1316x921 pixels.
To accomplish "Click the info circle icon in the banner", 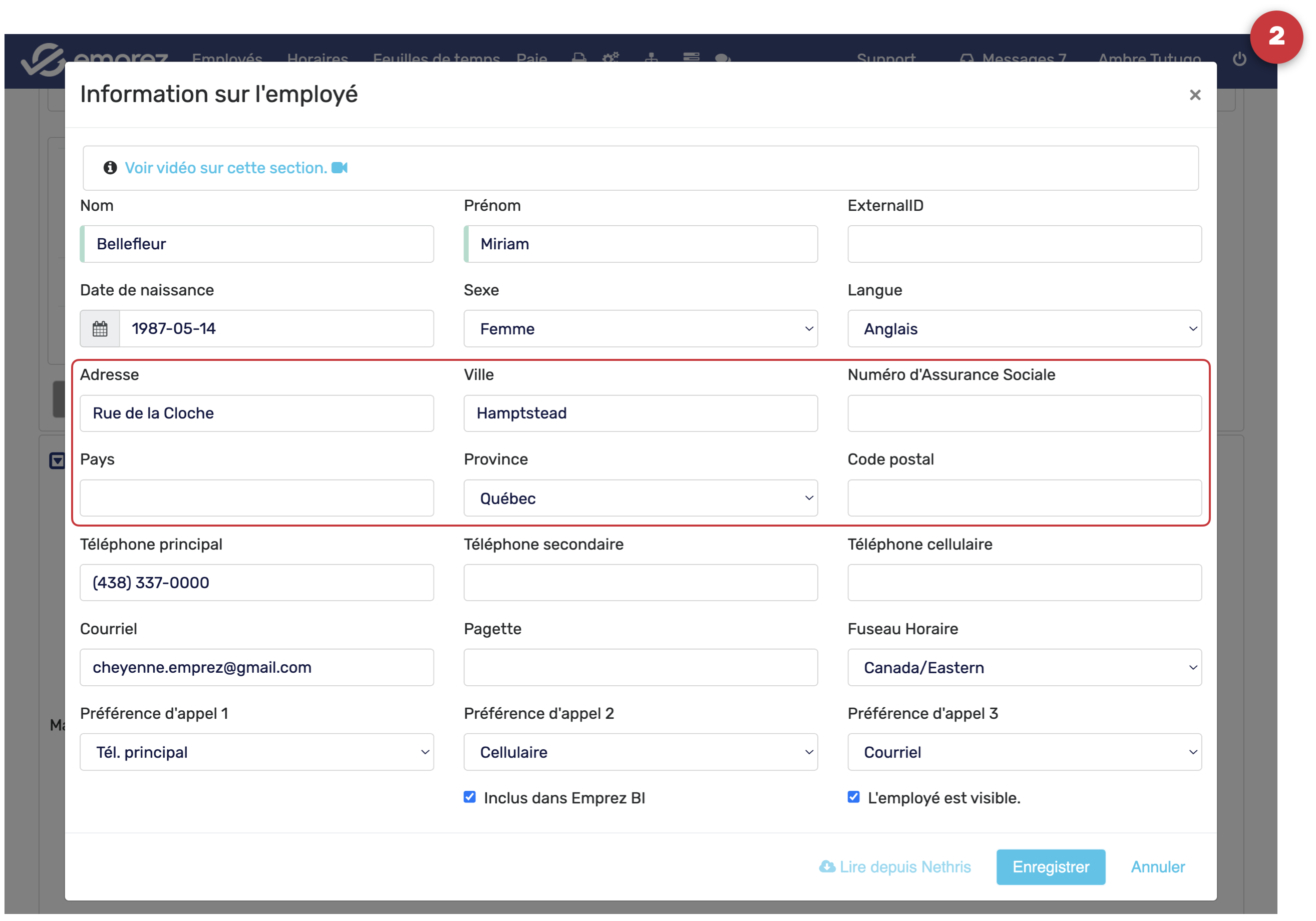I will click(x=110, y=168).
